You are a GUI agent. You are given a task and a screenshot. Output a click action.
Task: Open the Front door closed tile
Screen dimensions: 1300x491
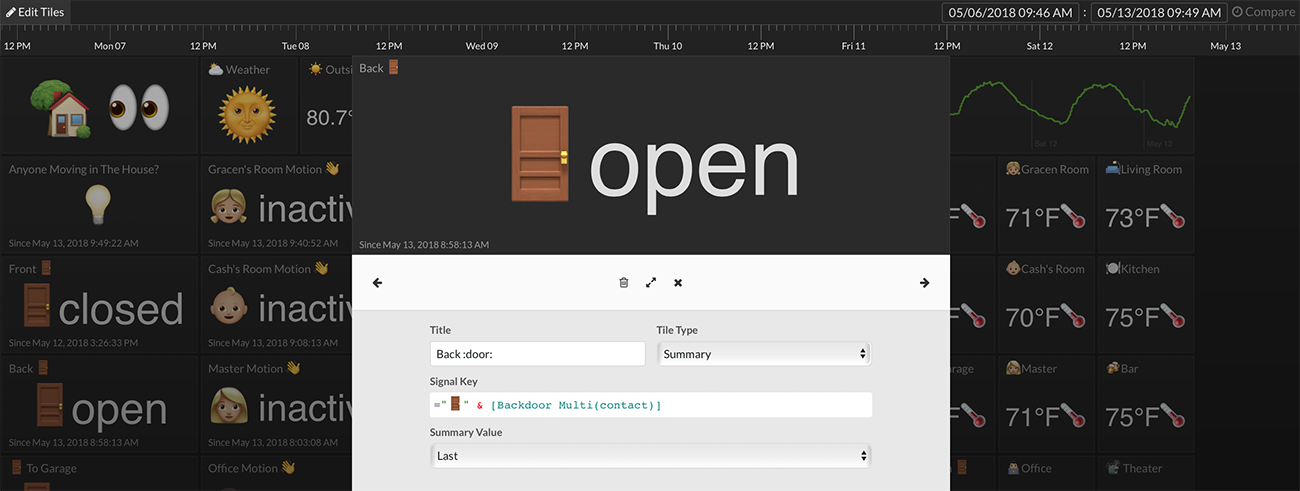(99, 304)
